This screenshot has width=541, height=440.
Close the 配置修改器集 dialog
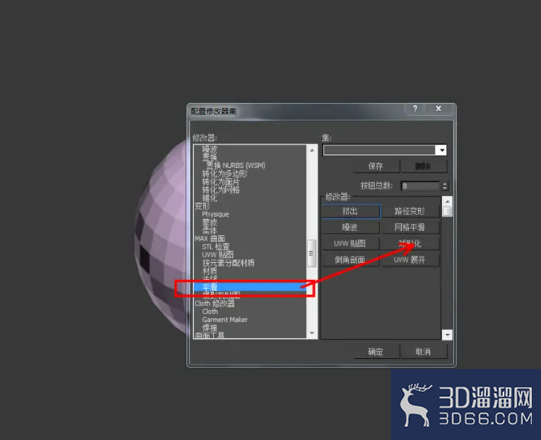[439, 109]
